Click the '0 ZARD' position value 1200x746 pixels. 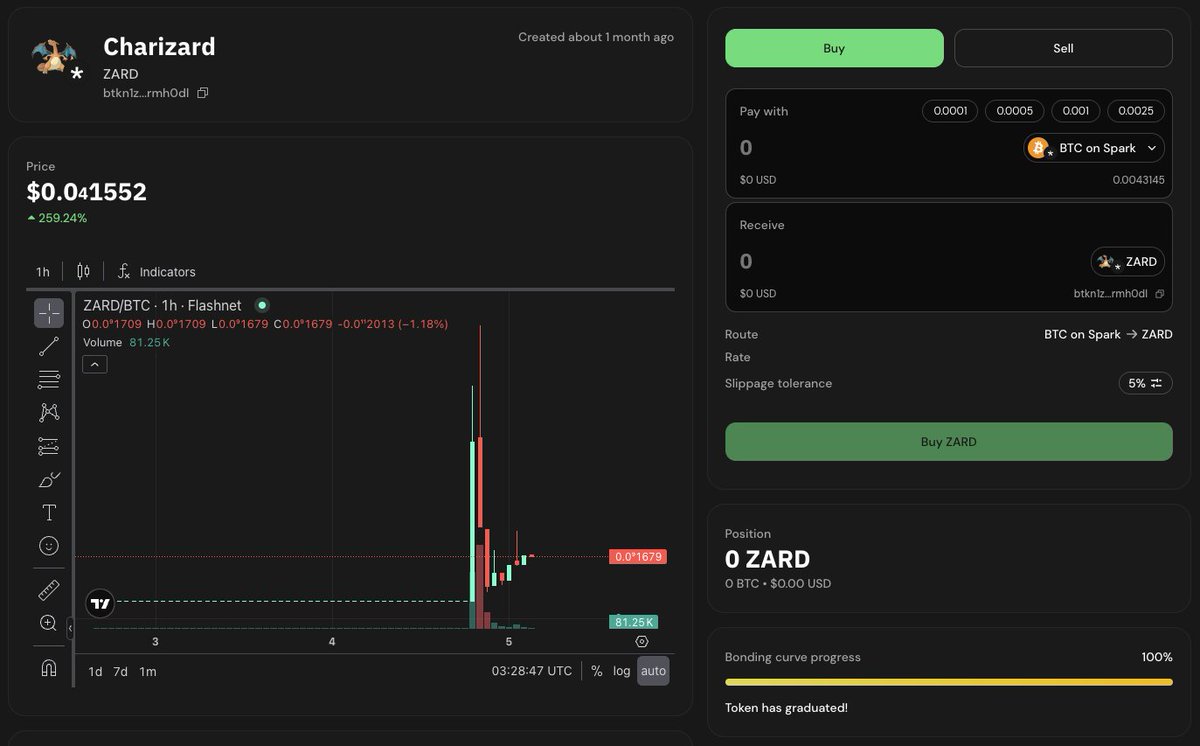point(767,559)
